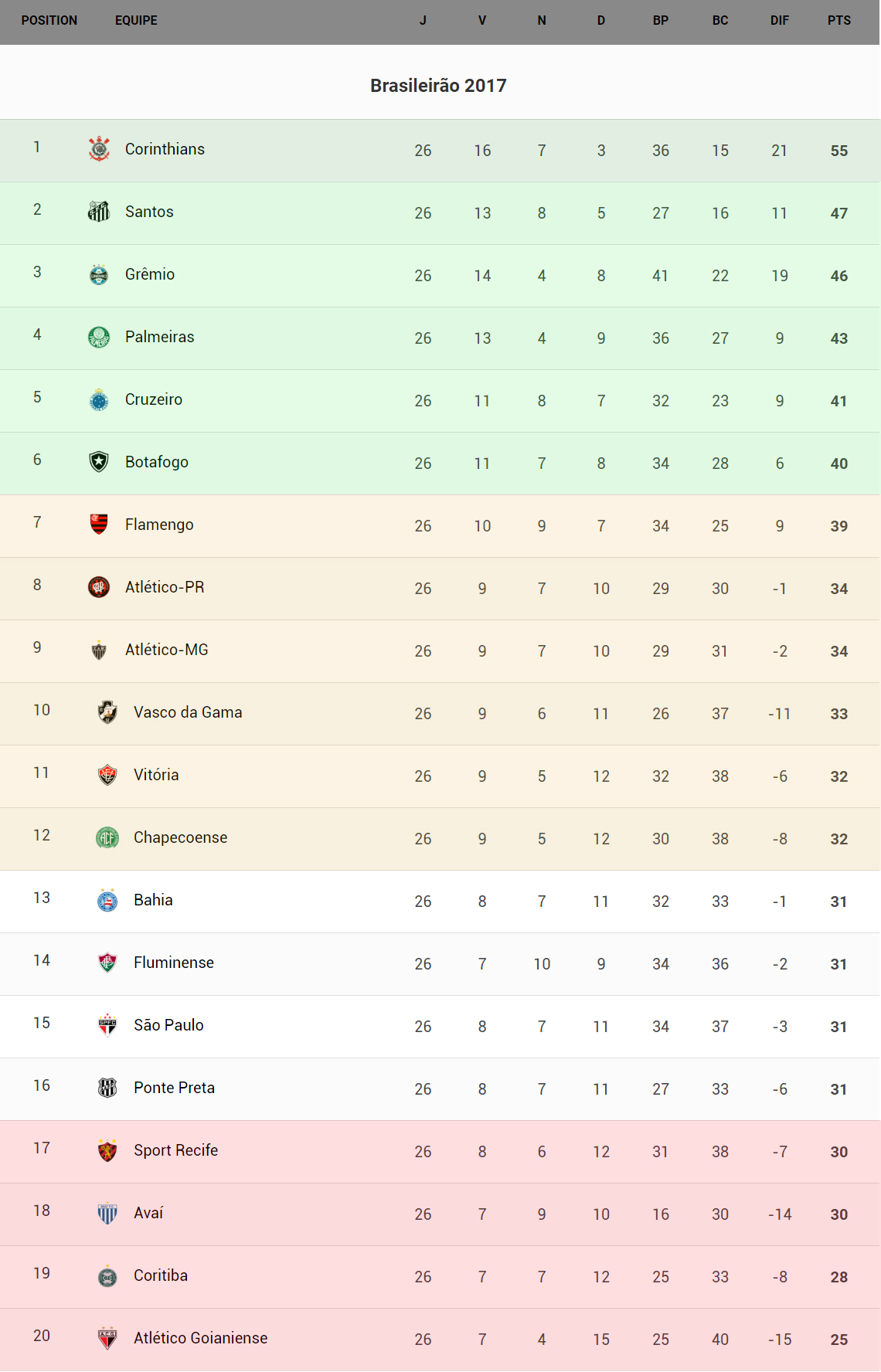Open the Grêmio team link

(x=150, y=274)
